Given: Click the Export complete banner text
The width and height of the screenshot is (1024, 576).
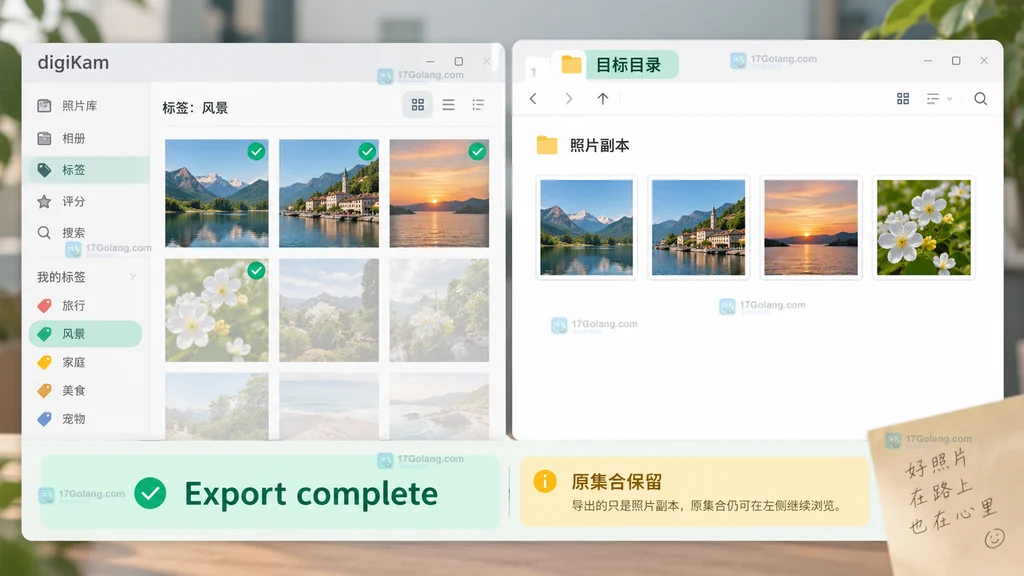Looking at the screenshot, I should pyautogui.click(x=311, y=494).
